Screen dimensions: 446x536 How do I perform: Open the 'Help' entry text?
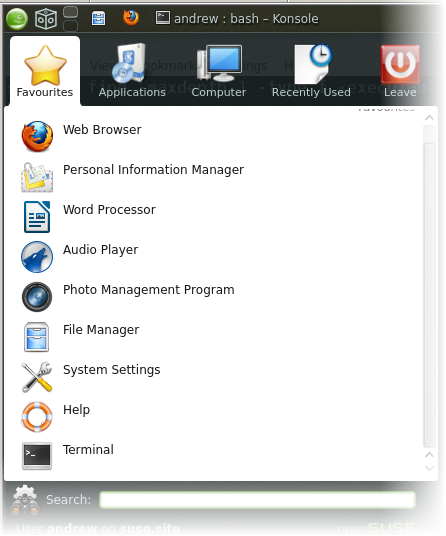[77, 410]
